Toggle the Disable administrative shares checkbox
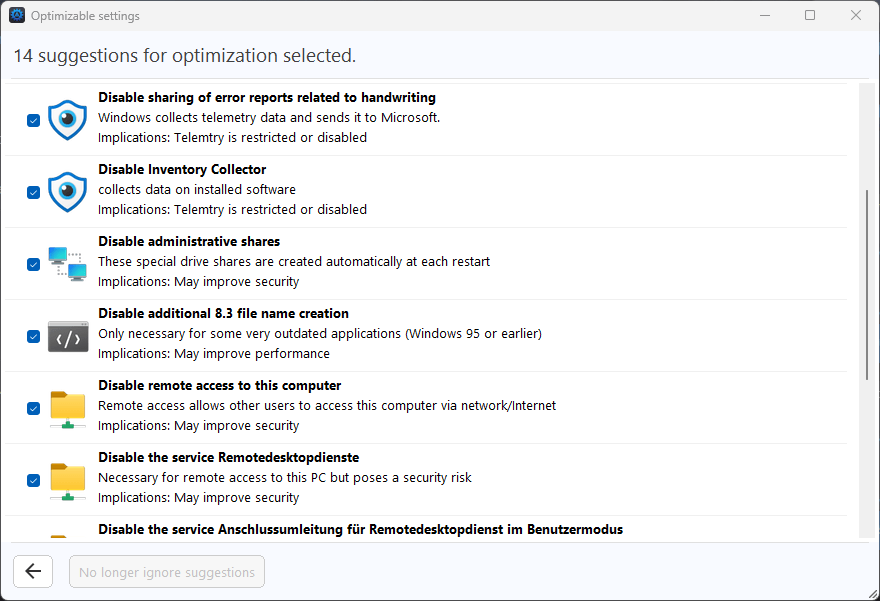Viewport: 880px width, 601px height. pos(33,264)
